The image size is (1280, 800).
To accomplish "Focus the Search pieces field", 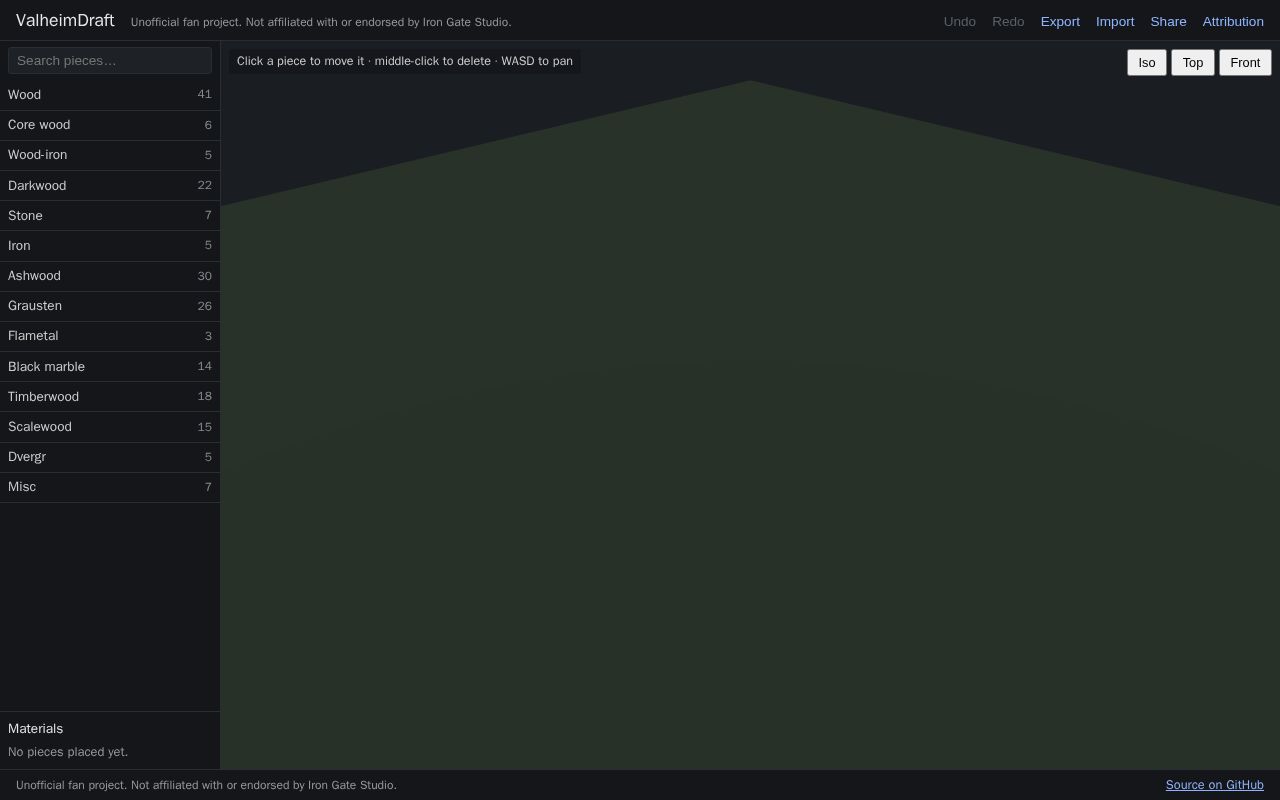I will click(110, 61).
